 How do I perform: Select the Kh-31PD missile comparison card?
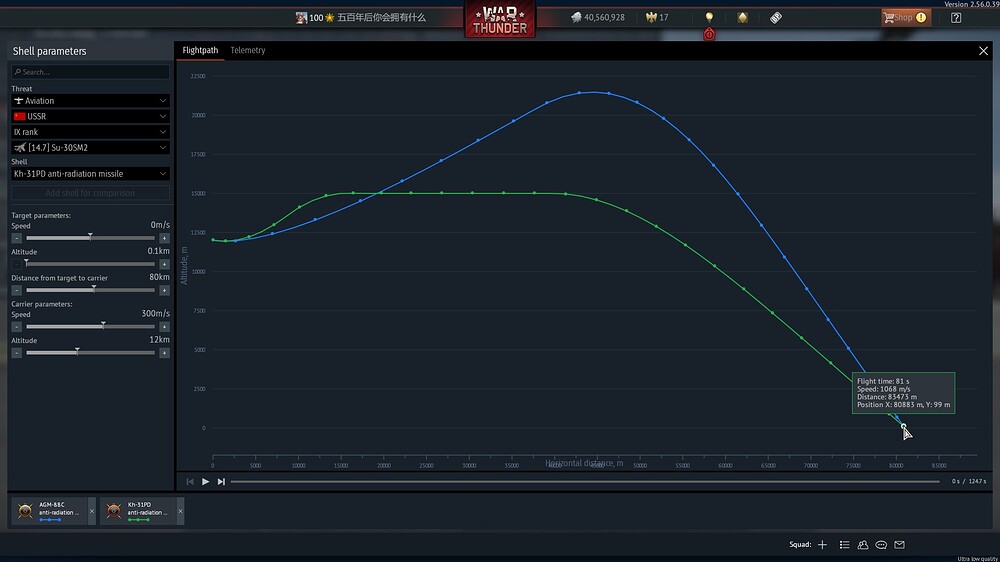138,511
